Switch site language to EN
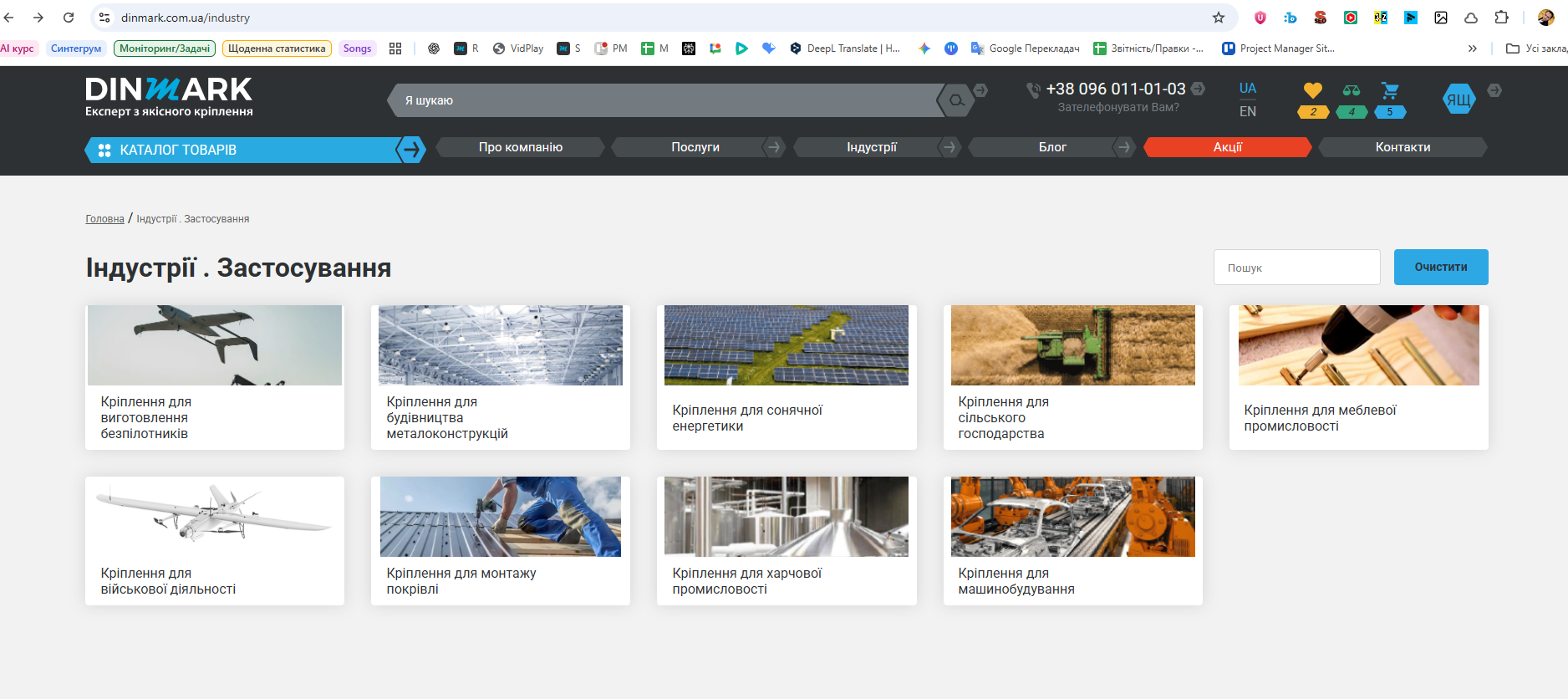This screenshot has width=1568, height=699. (x=1247, y=111)
